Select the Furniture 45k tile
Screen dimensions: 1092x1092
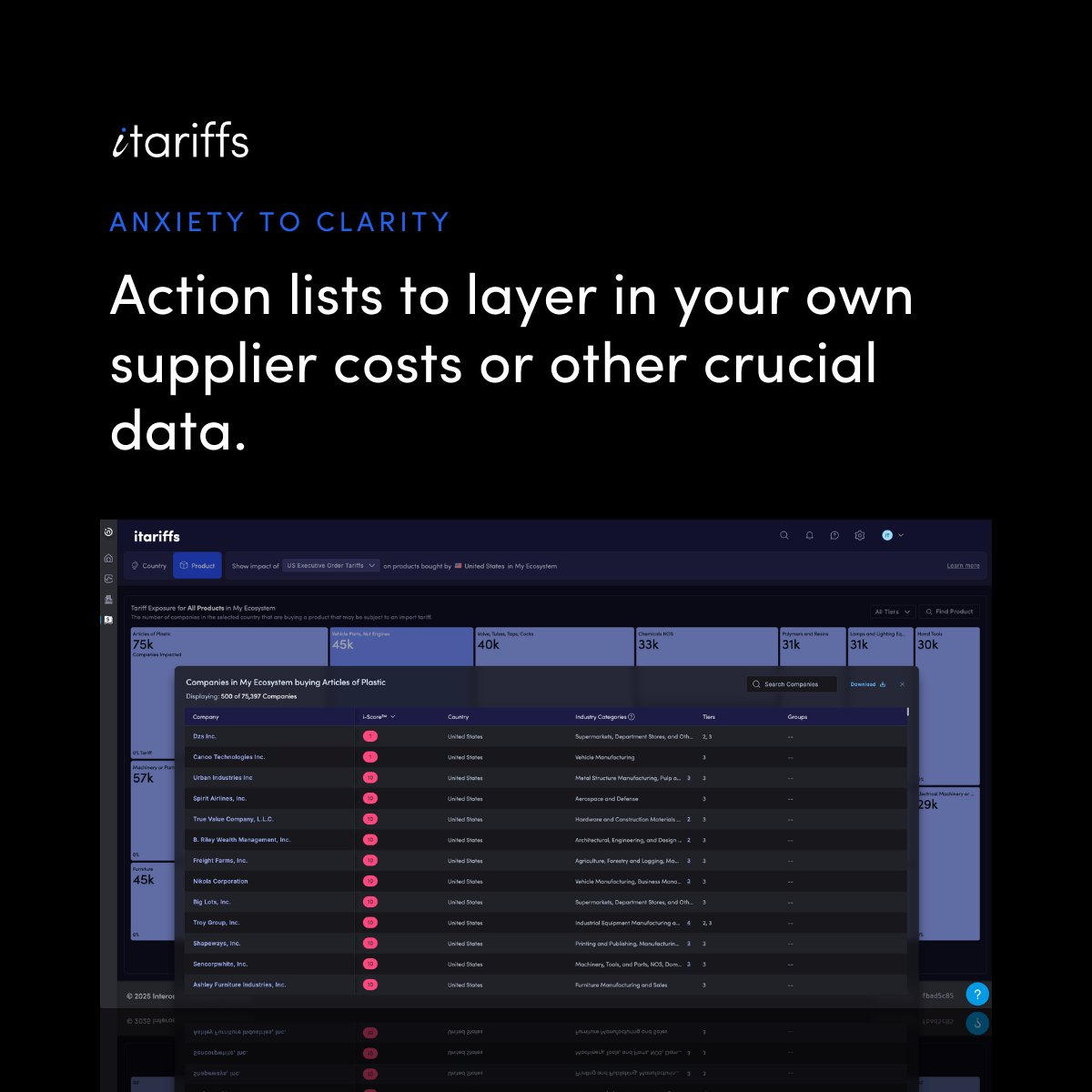152,901
